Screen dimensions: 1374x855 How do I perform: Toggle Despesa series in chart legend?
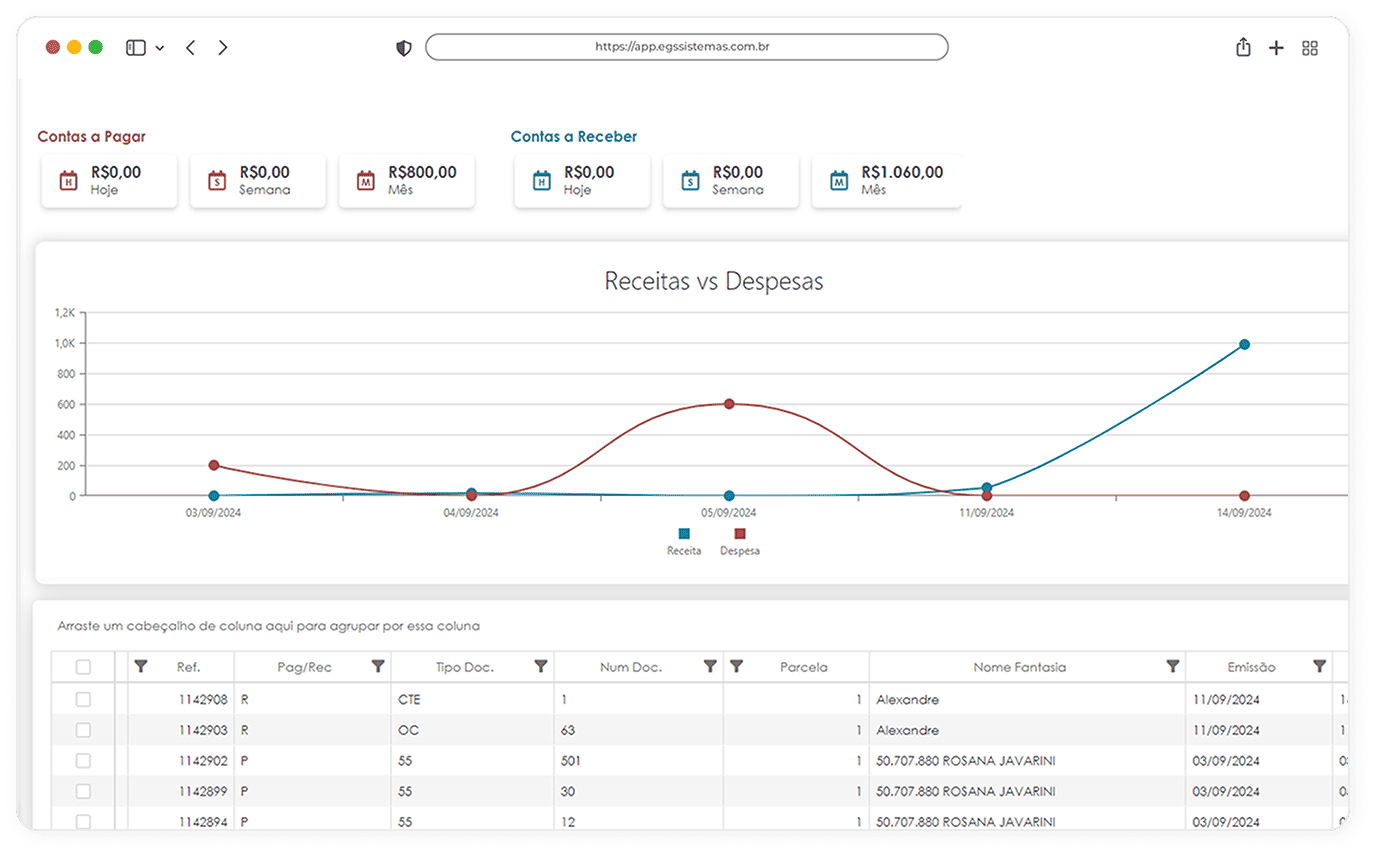coord(740,541)
